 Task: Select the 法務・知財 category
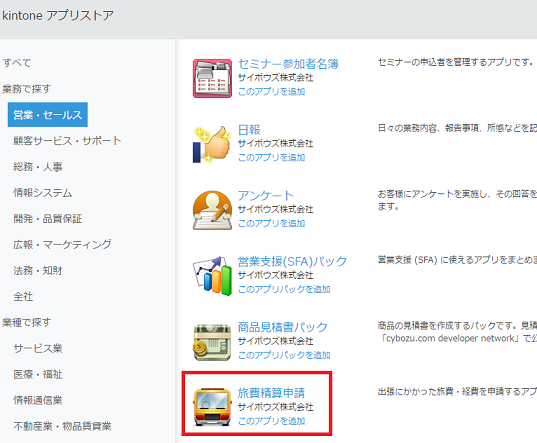pyautogui.click(x=38, y=270)
